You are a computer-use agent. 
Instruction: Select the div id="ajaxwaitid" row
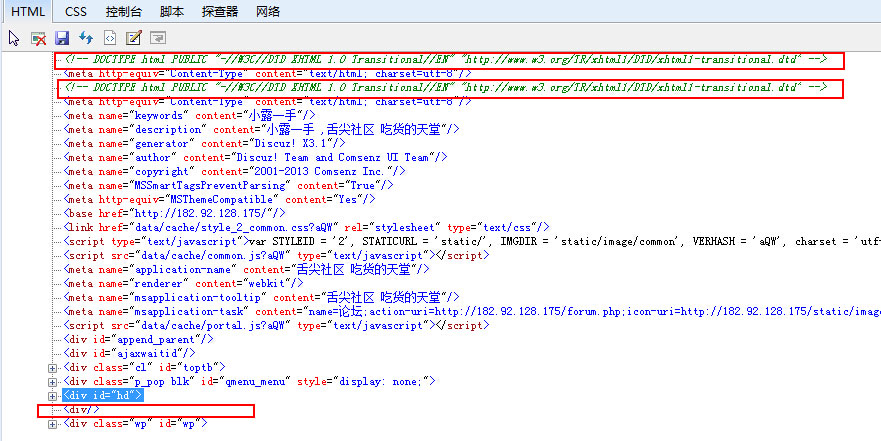[x=129, y=353]
